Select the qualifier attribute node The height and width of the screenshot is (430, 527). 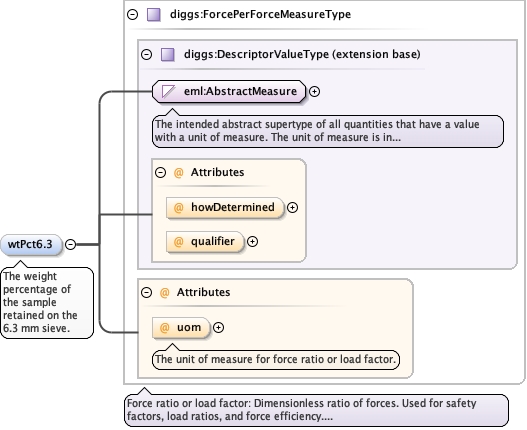coord(205,241)
